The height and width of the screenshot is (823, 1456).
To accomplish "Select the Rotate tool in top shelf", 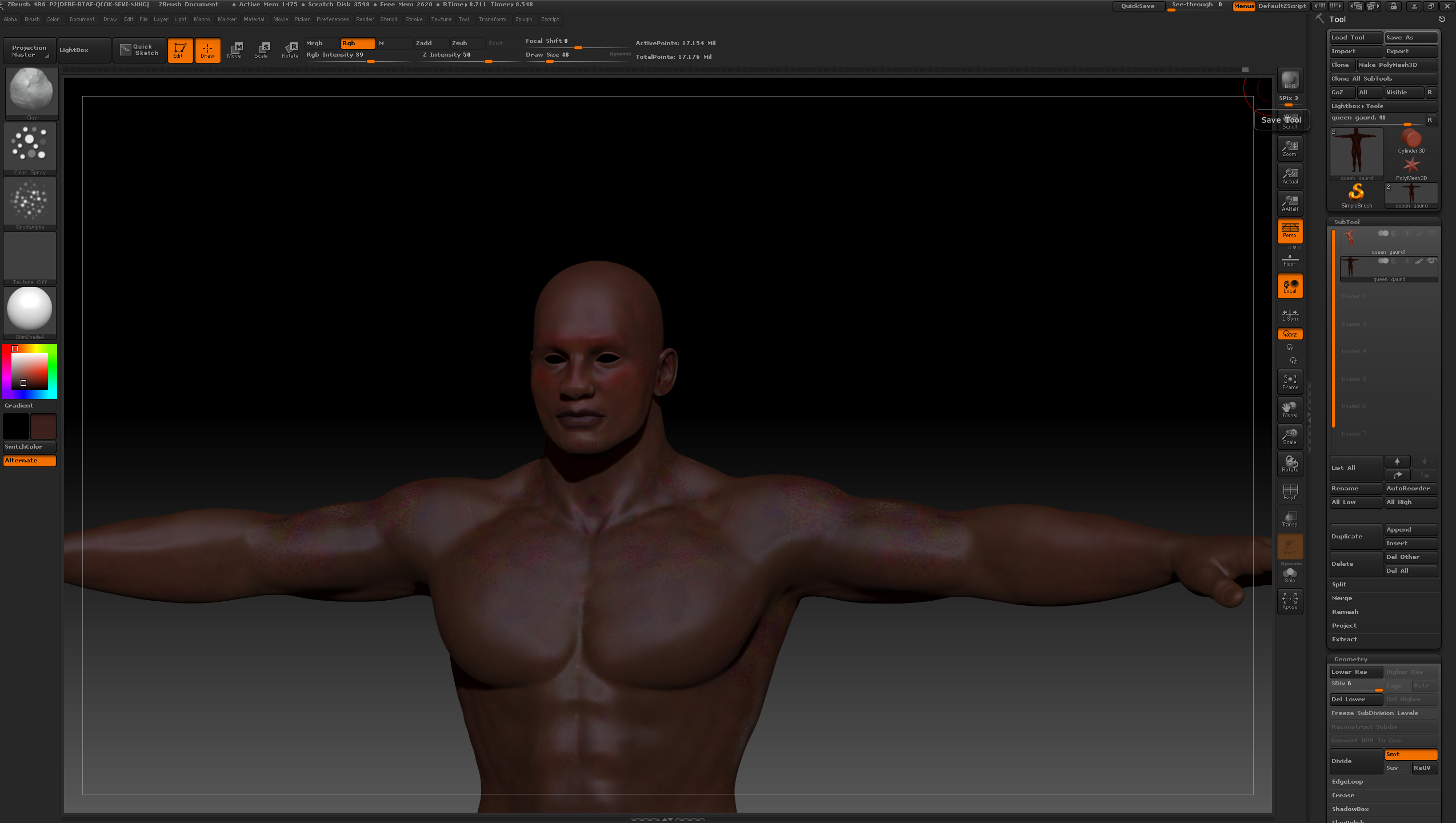I will 290,50.
